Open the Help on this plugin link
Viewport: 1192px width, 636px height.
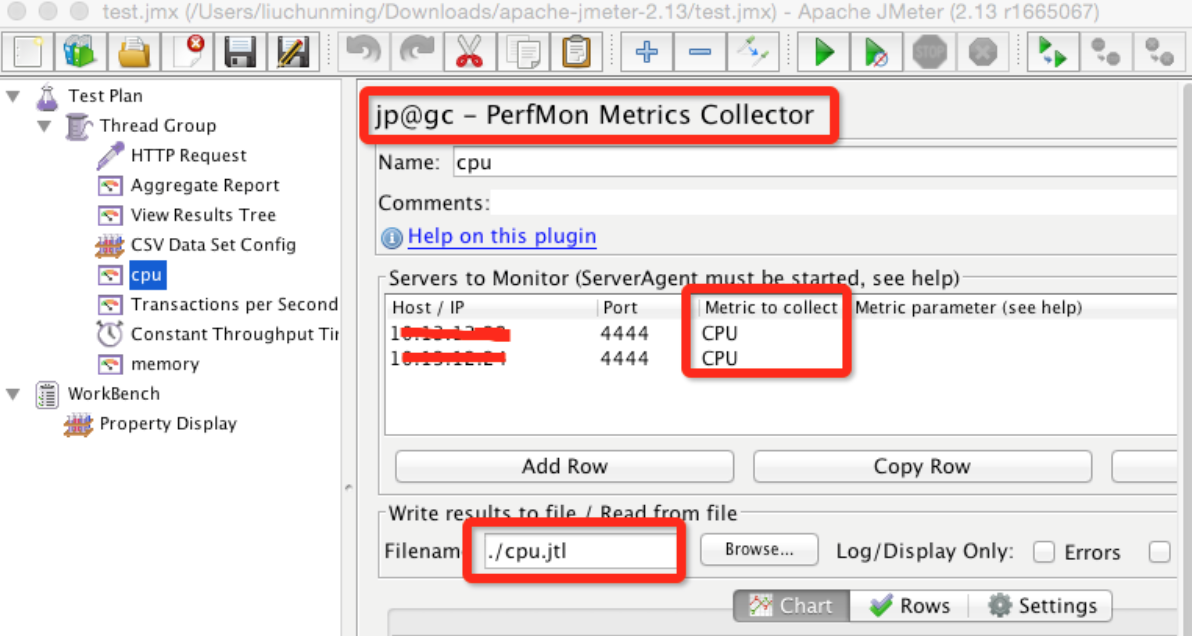502,236
